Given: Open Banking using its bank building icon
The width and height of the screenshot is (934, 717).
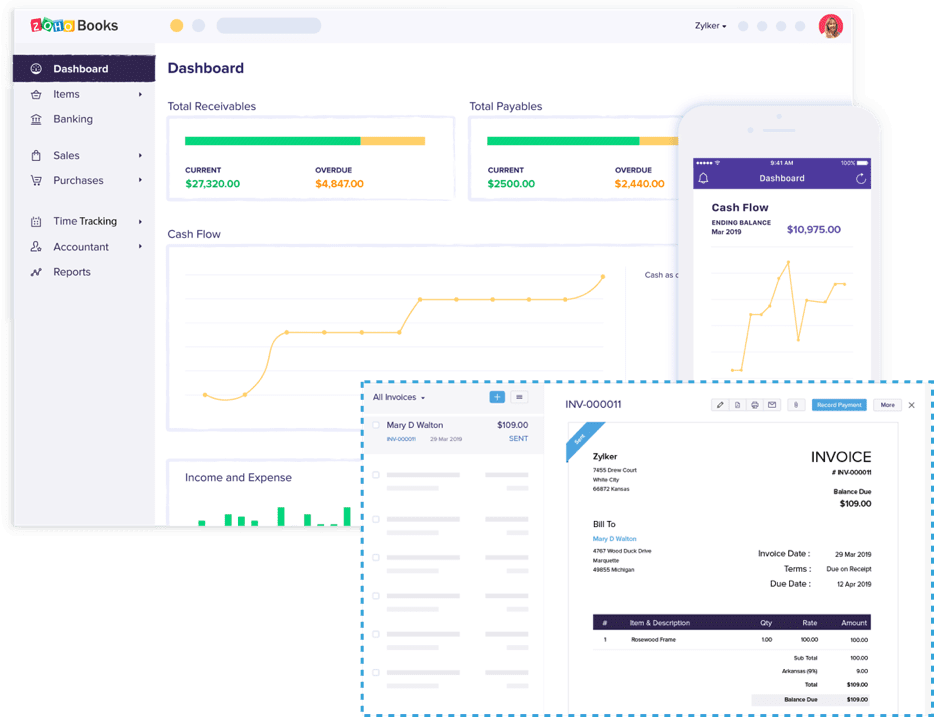Looking at the screenshot, I should coord(36,119).
